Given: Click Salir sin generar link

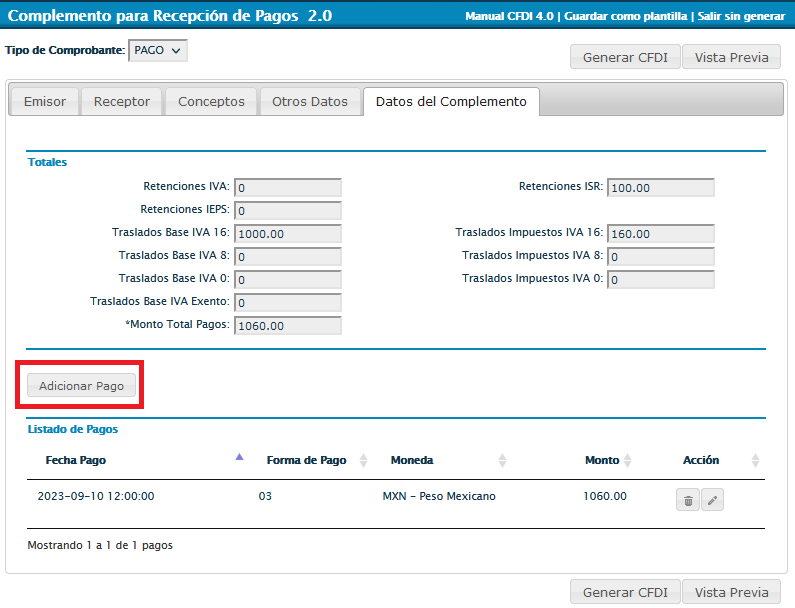Looking at the screenshot, I should (740, 17).
